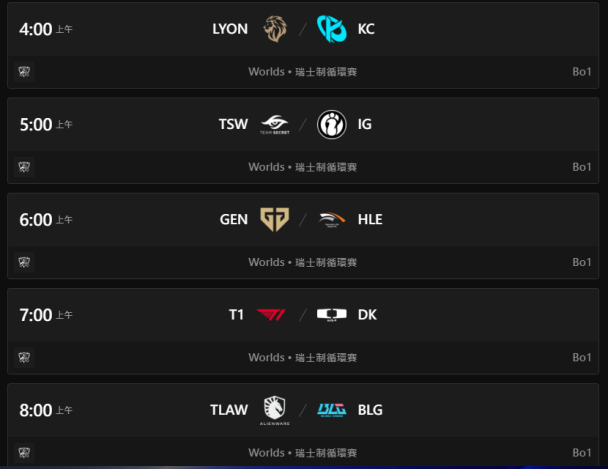This screenshot has height=469, width=608.
Task: Click the orange HLE team logo
Action: tap(332, 219)
